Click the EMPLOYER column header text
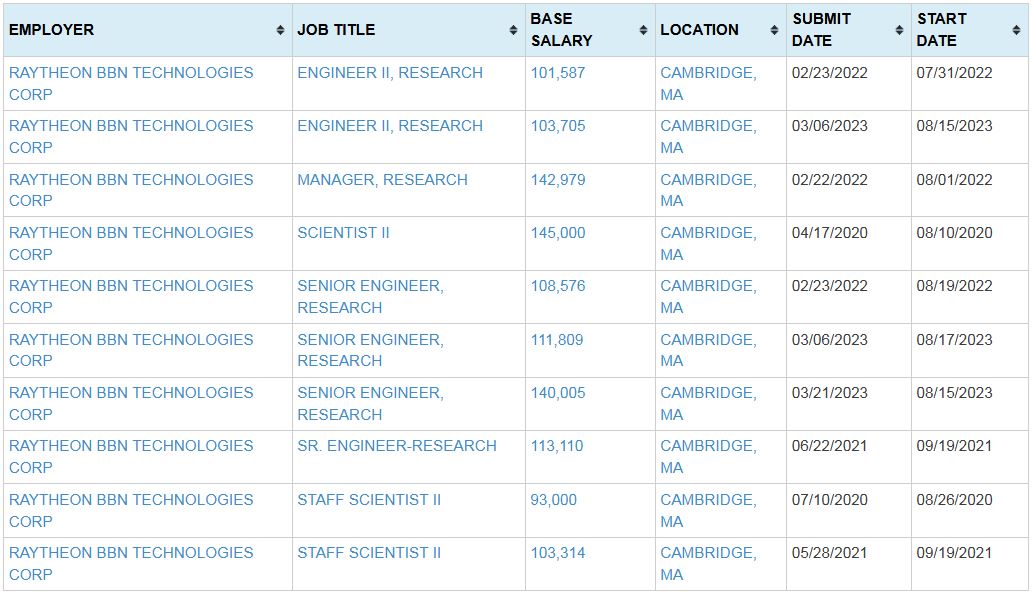The height and width of the screenshot is (592, 1032). pos(51,30)
